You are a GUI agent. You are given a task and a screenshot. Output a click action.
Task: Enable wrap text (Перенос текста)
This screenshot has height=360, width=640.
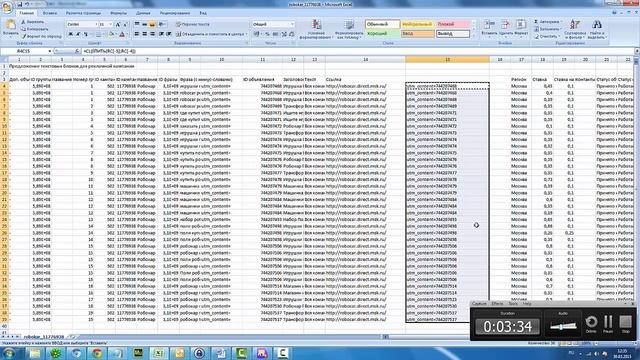pyautogui.click(x=193, y=24)
